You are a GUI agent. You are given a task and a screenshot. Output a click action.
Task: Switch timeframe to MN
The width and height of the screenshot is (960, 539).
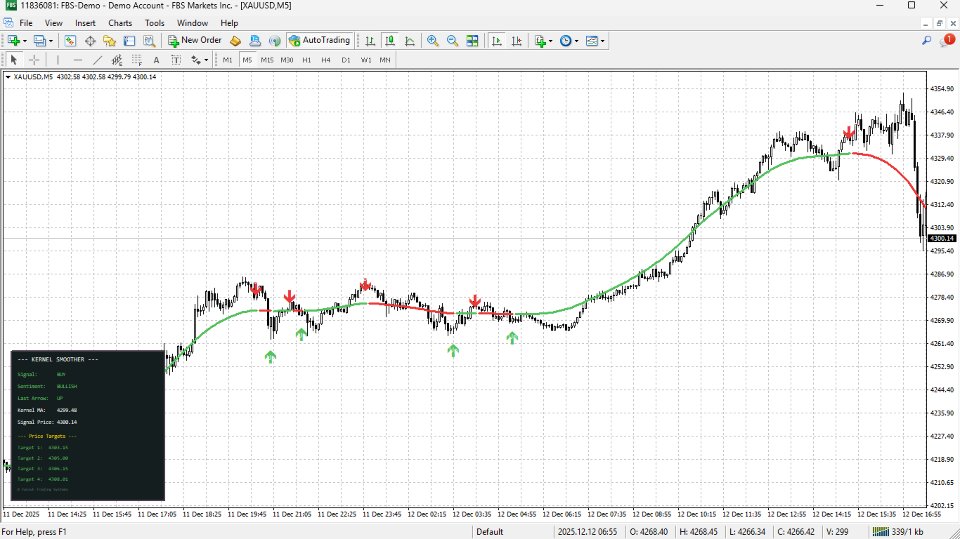tap(385, 59)
